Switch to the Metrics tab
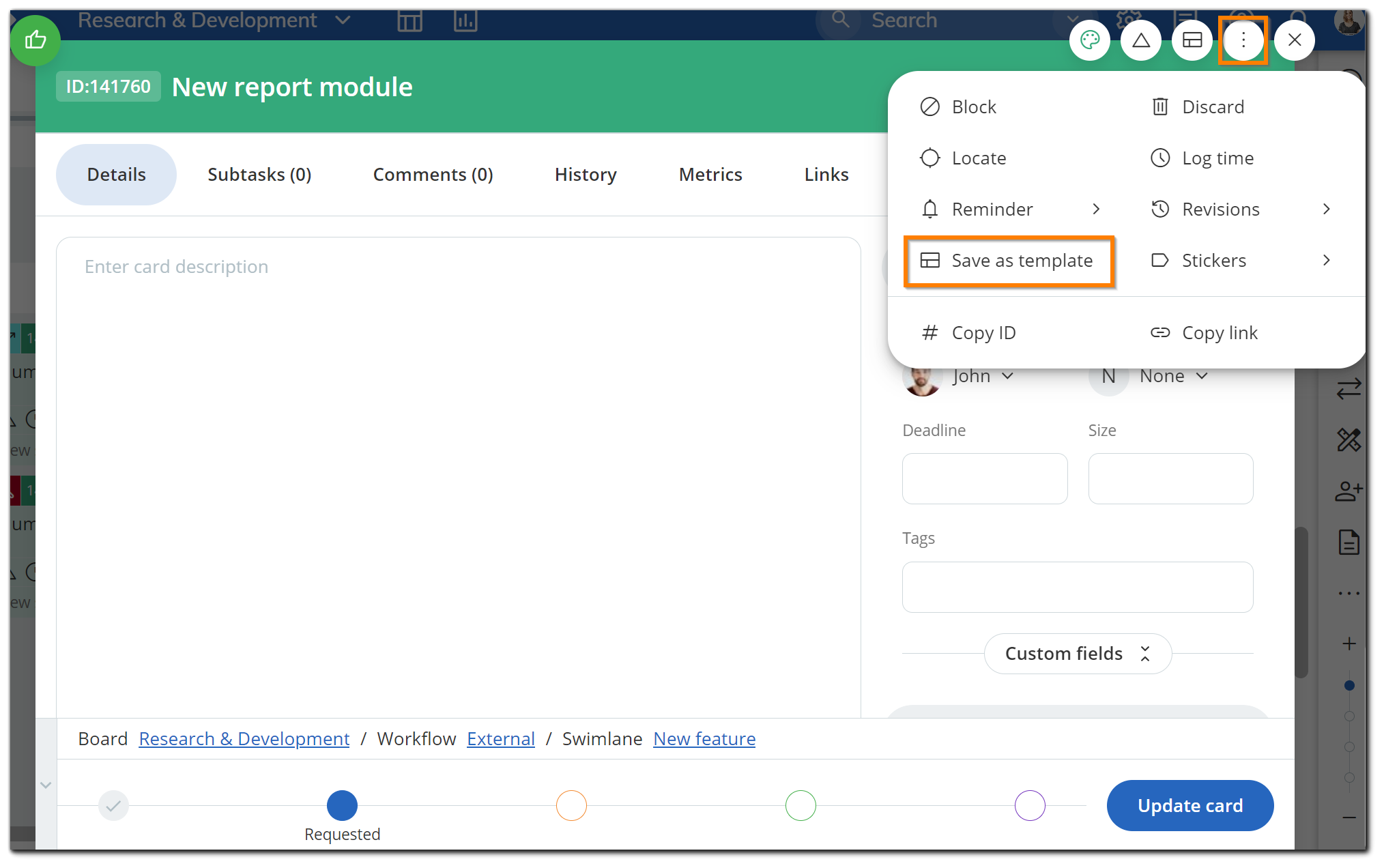The width and height of the screenshot is (1384, 868). (710, 174)
